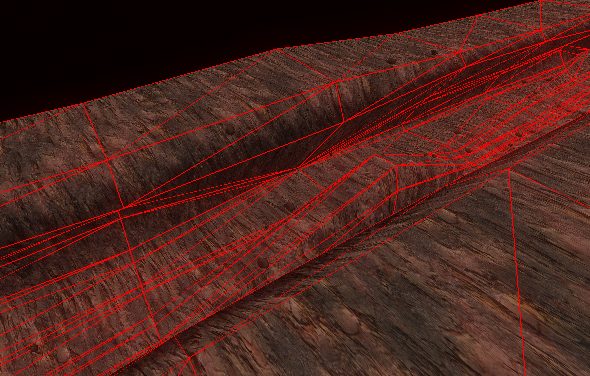Select the boulder in the middle of the slope

(289, 206)
